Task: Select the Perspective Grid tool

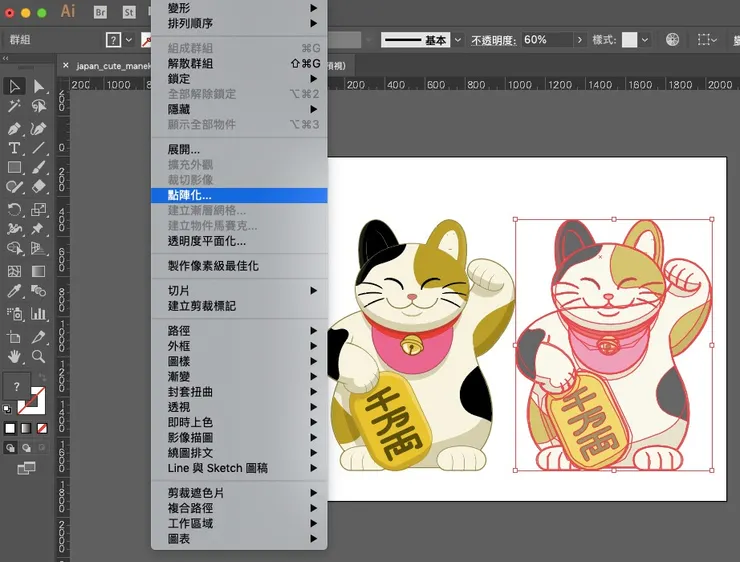Action: click(38, 248)
